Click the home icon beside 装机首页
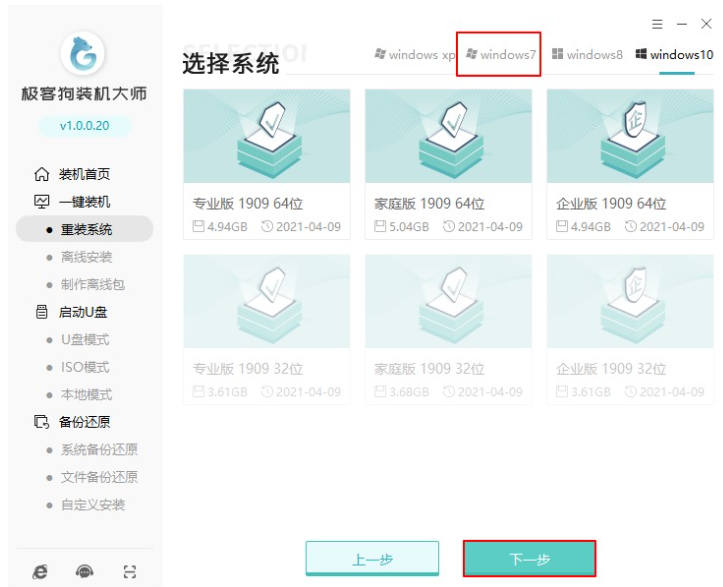 [x=41, y=174]
